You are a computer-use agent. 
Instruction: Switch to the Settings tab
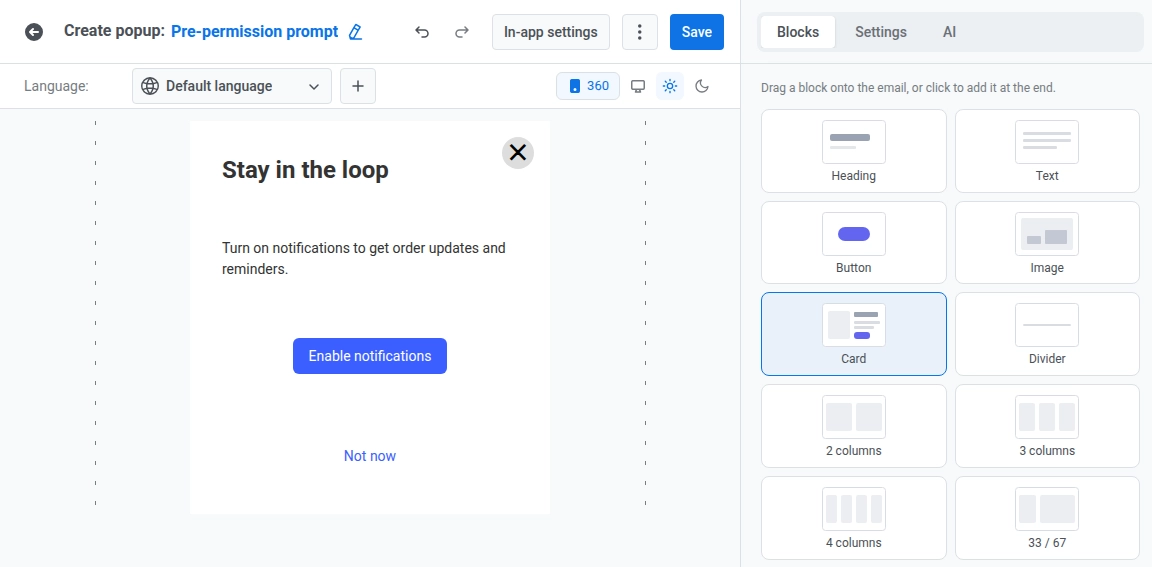[881, 32]
